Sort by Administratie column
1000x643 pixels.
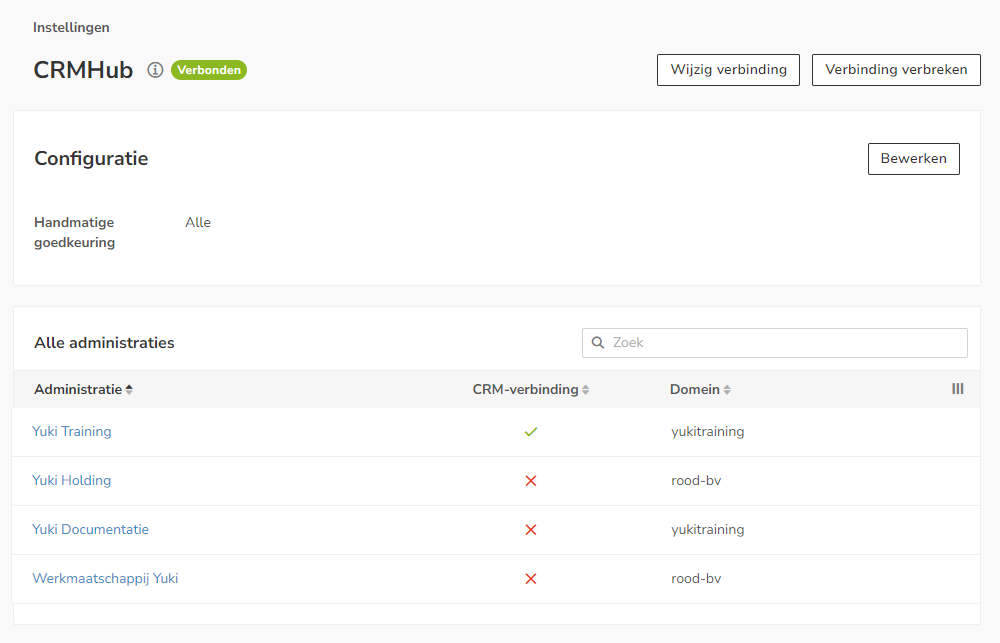84,389
